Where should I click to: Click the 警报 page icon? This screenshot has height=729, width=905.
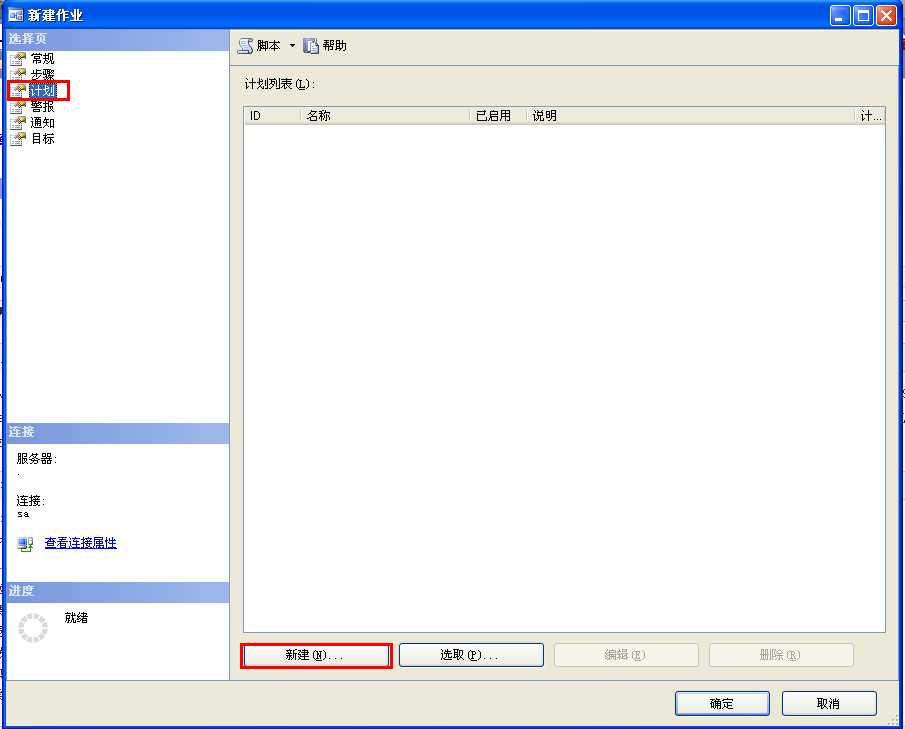click(18, 107)
